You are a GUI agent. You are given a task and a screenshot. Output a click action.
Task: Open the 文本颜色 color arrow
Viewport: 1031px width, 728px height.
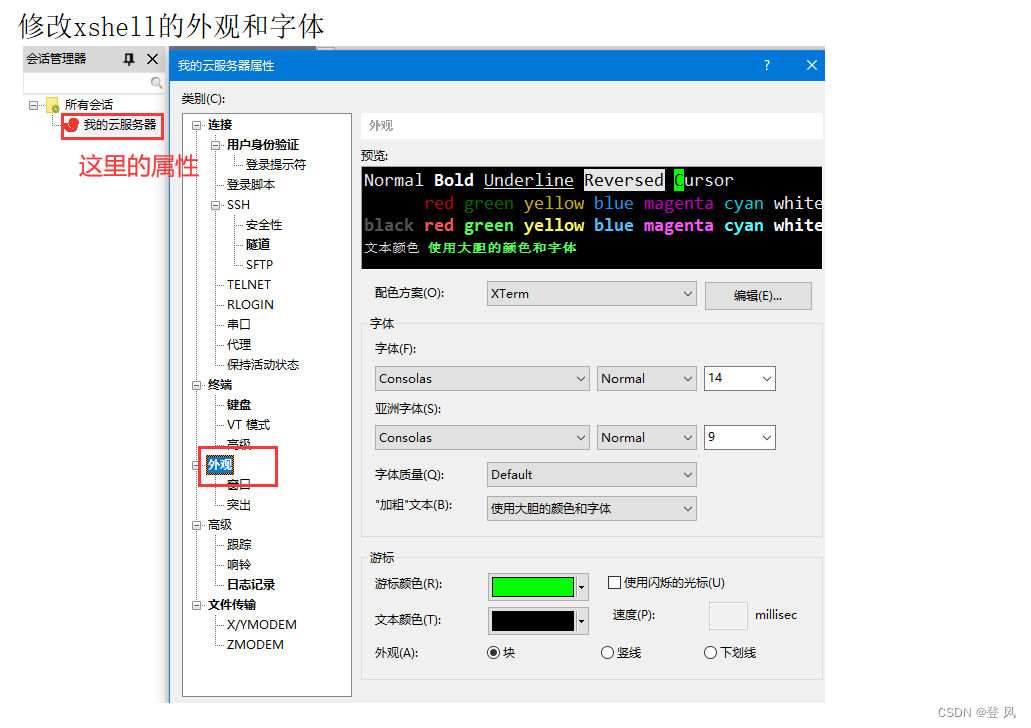click(x=581, y=621)
